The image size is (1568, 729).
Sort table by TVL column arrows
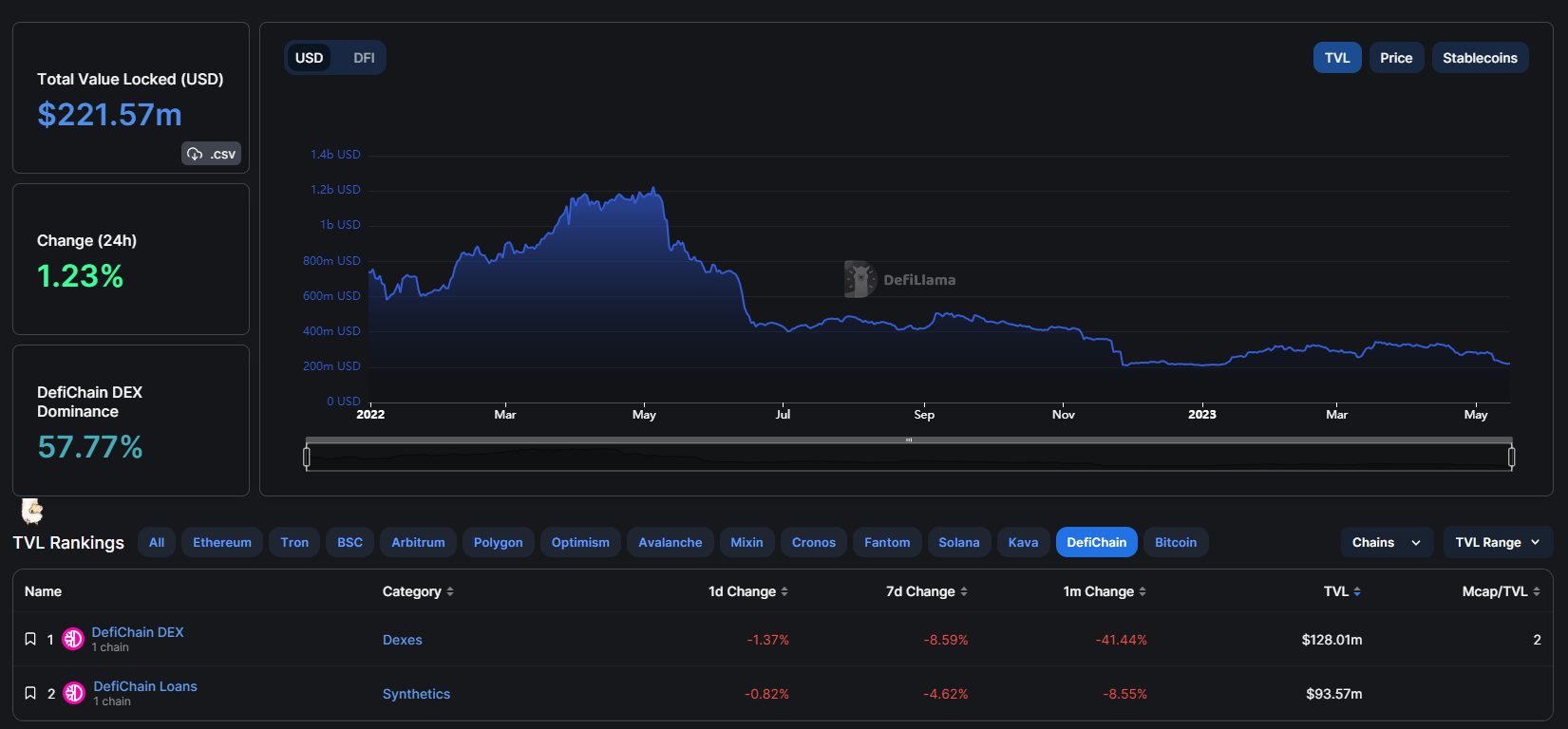pyautogui.click(x=1357, y=591)
